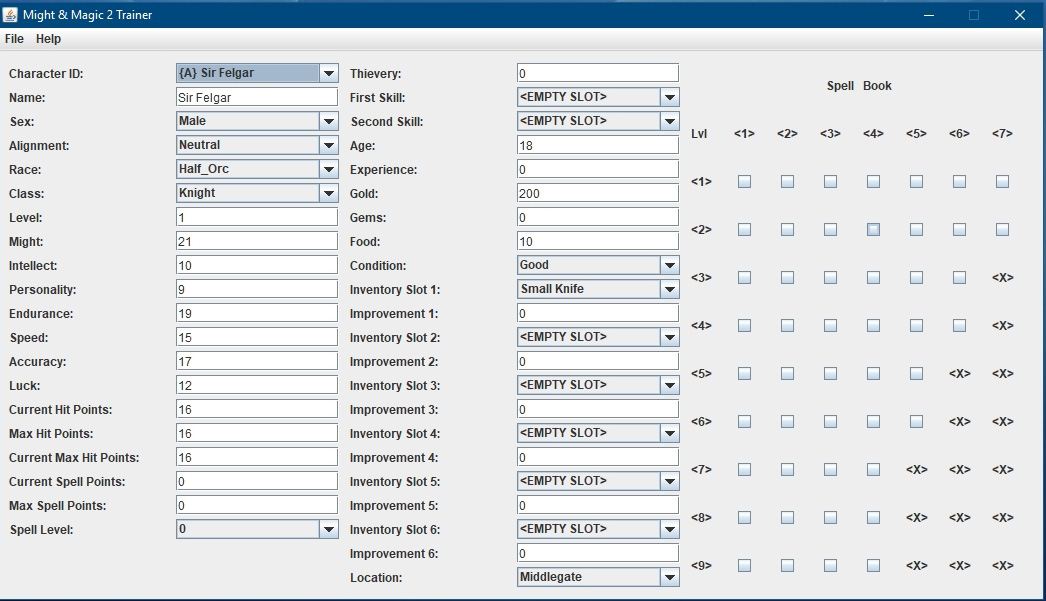This screenshot has width=1046, height=601.
Task: Open the File menu
Action: point(14,39)
